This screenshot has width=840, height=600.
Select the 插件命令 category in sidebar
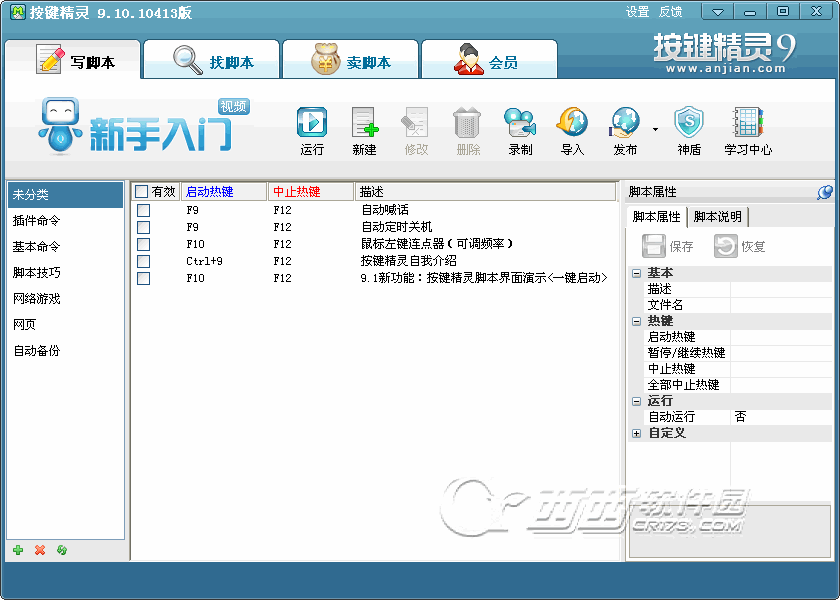[37, 220]
